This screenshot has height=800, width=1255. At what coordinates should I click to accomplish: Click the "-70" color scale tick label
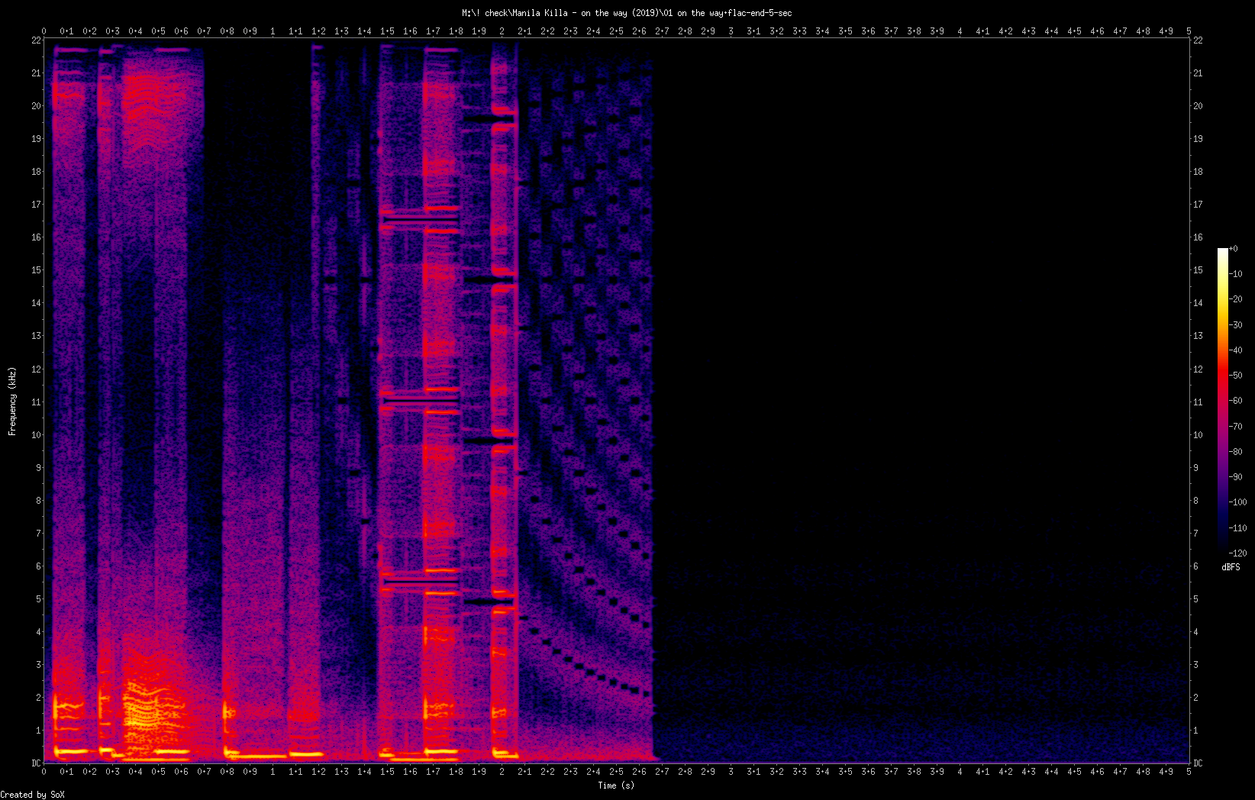click(x=1236, y=426)
